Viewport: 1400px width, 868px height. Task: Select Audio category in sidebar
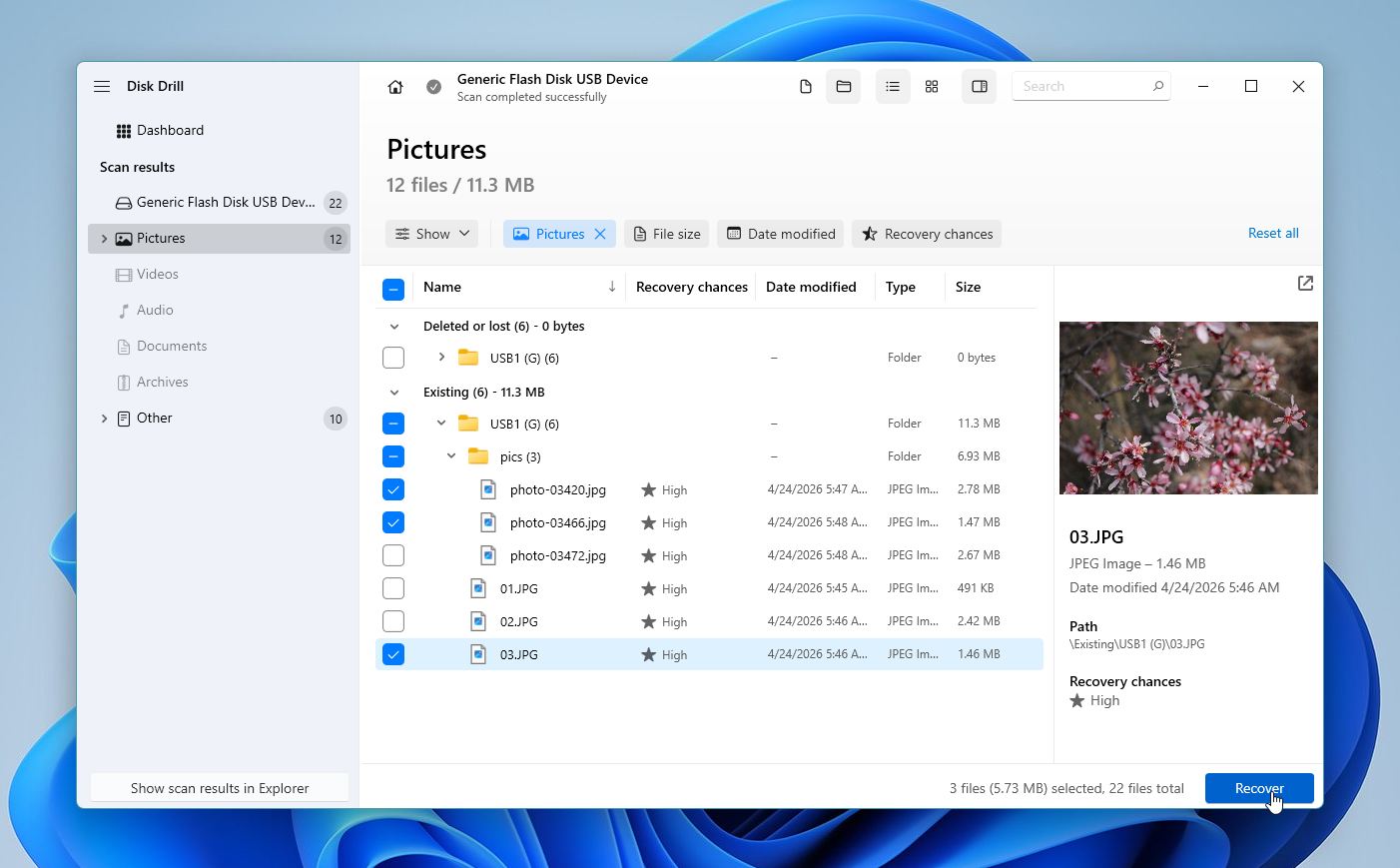pyautogui.click(x=219, y=311)
